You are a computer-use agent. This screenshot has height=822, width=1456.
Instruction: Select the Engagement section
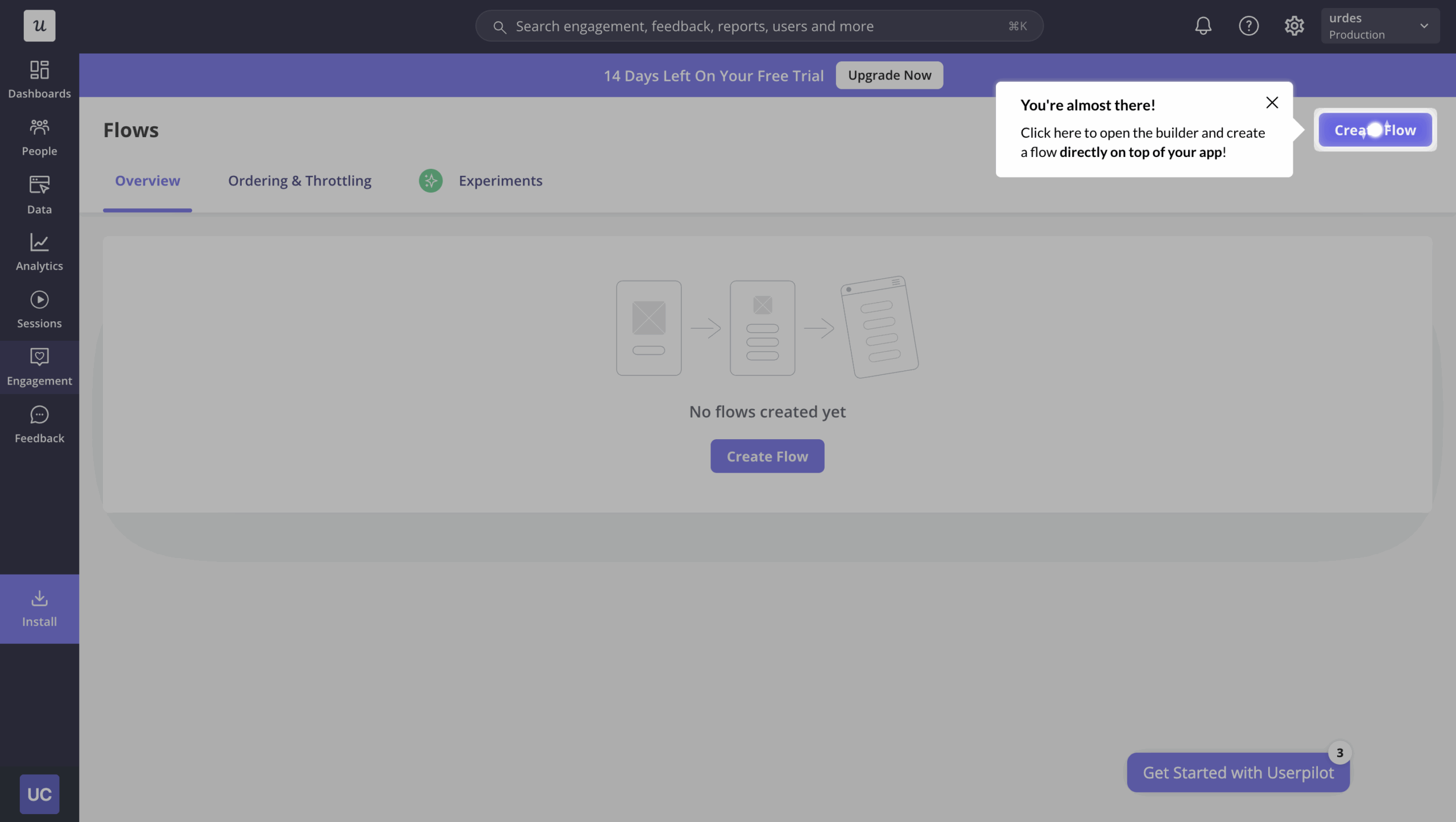39,367
